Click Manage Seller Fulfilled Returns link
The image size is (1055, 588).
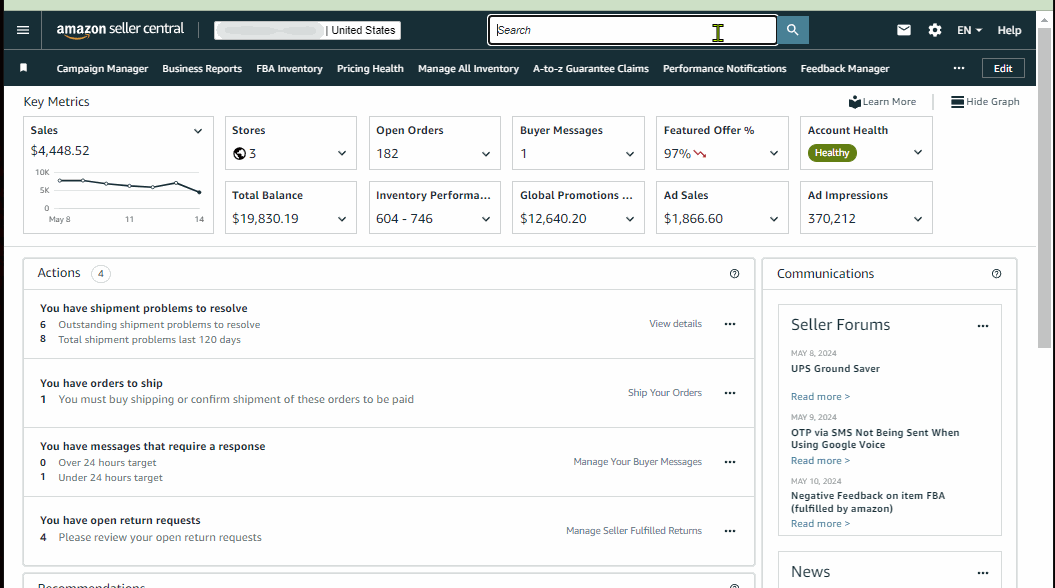coord(634,531)
